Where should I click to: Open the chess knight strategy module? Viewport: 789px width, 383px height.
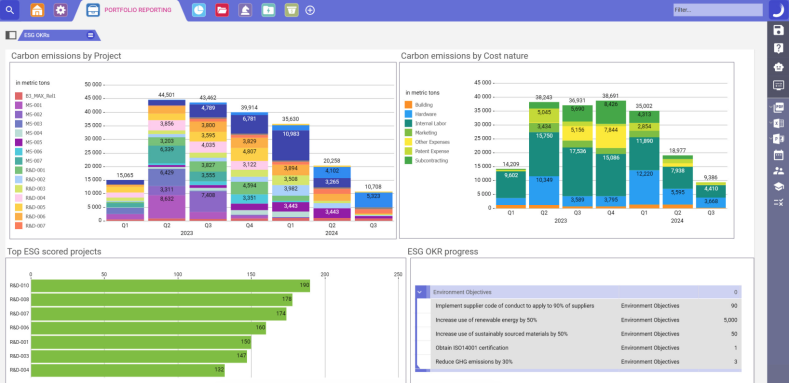point(245,10)
